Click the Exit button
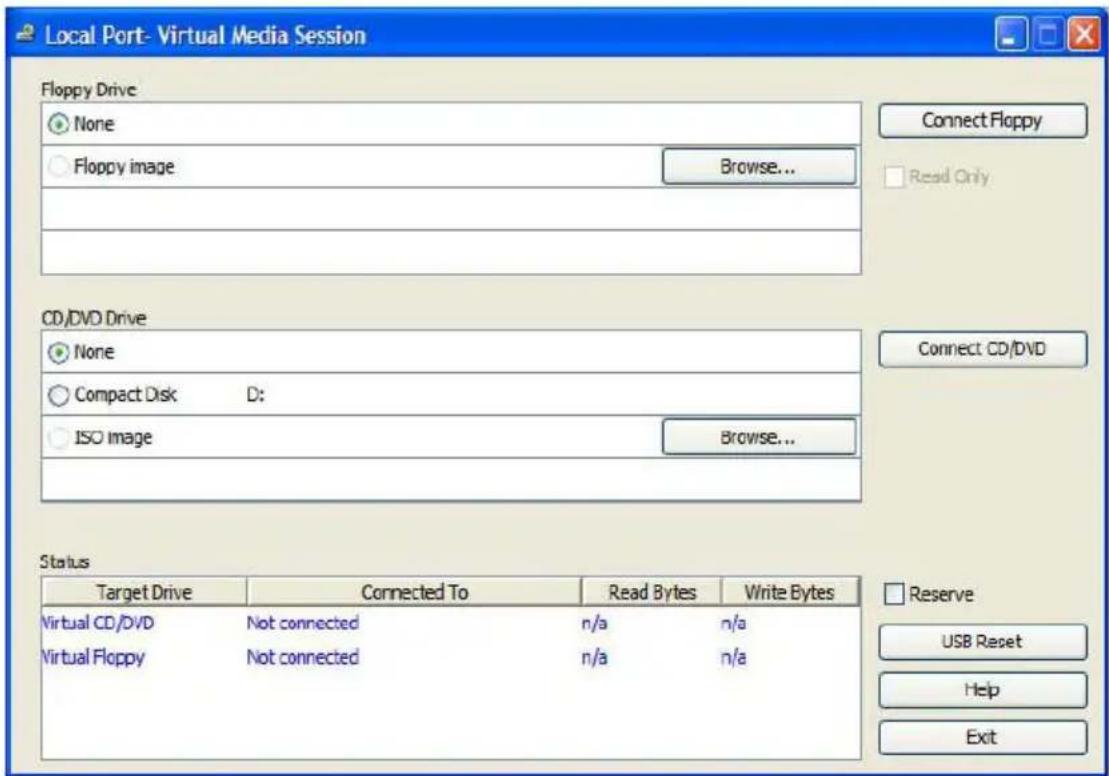The height and width of the screenshot is (776, 1109). coord(982,738)
